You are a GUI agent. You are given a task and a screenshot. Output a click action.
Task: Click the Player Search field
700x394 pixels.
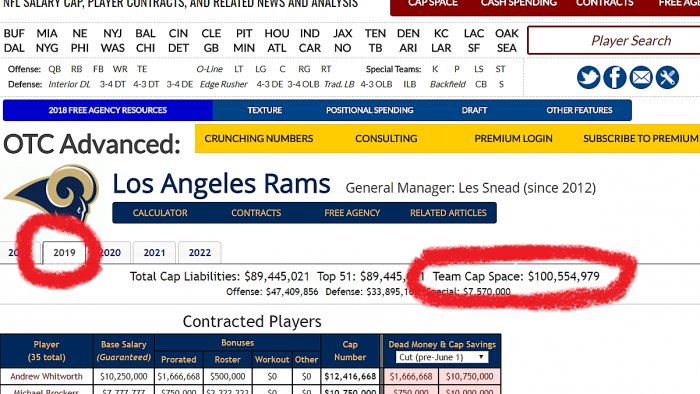[x=614, y=41]
